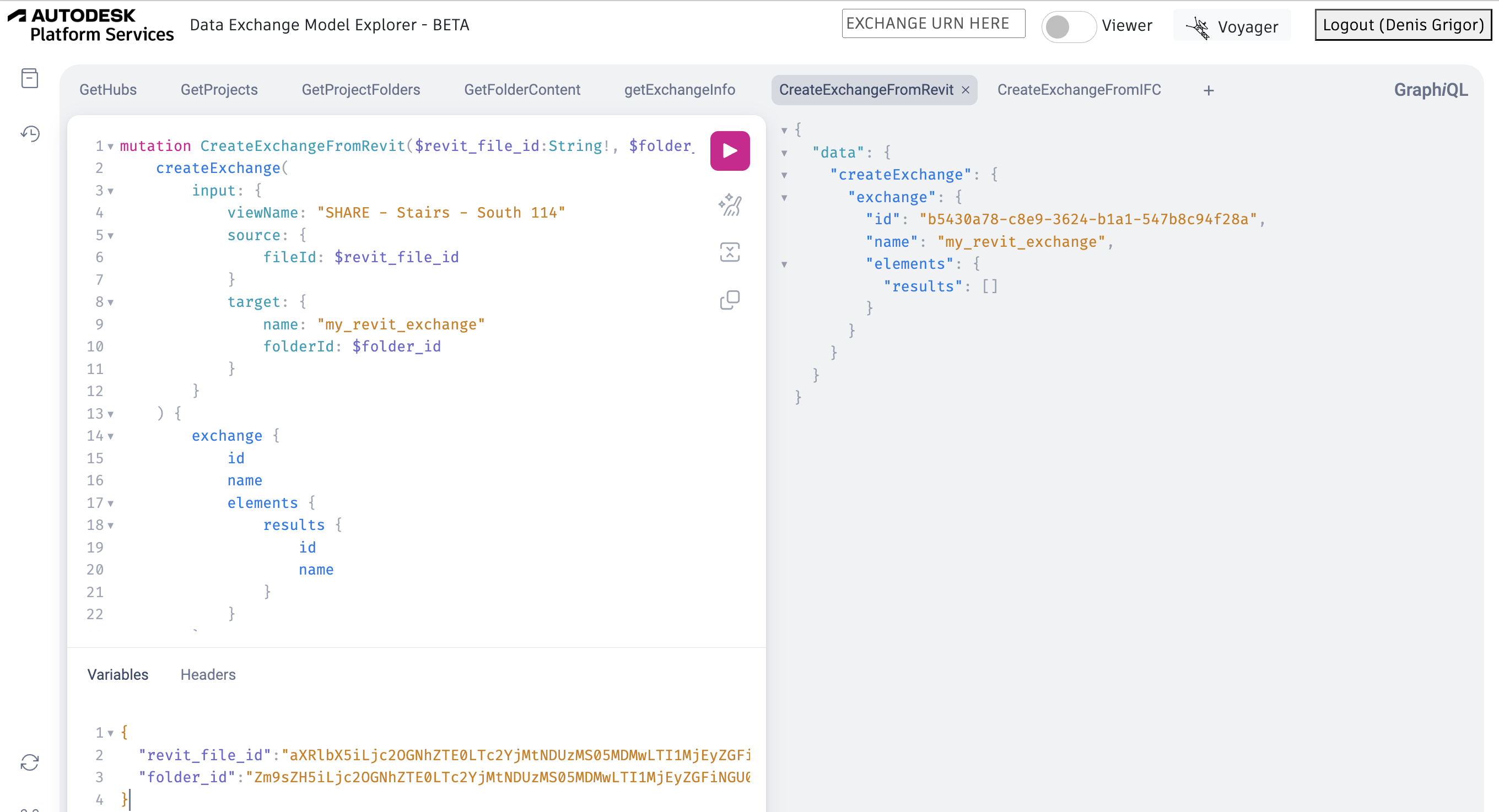Collapse the "exchange" response node

coord(784,198)
